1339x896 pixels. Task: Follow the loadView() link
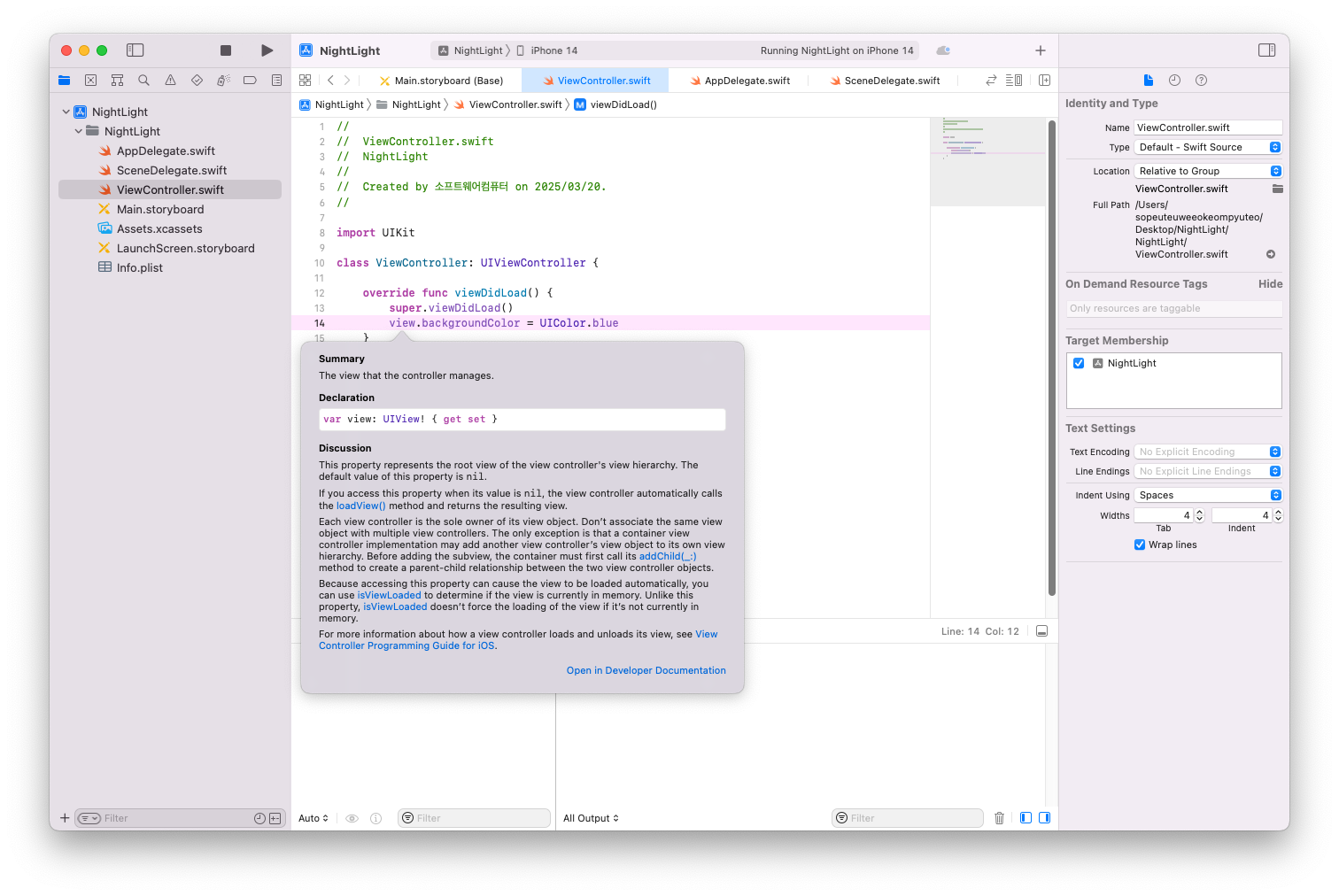pos(361,506)
